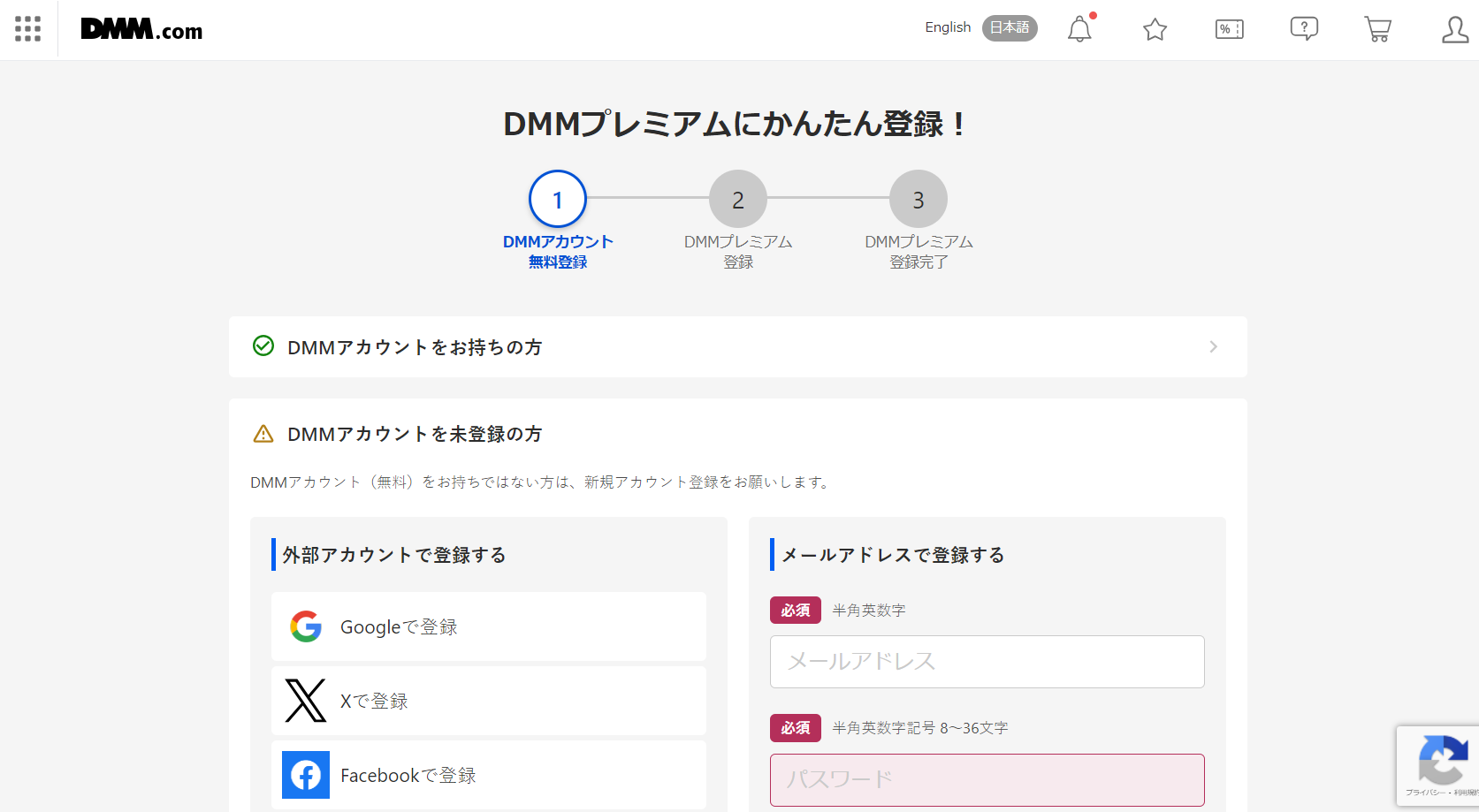1479x812 pixels.
Task: Open the DMM services grid menu
Action: pos(27,28)
